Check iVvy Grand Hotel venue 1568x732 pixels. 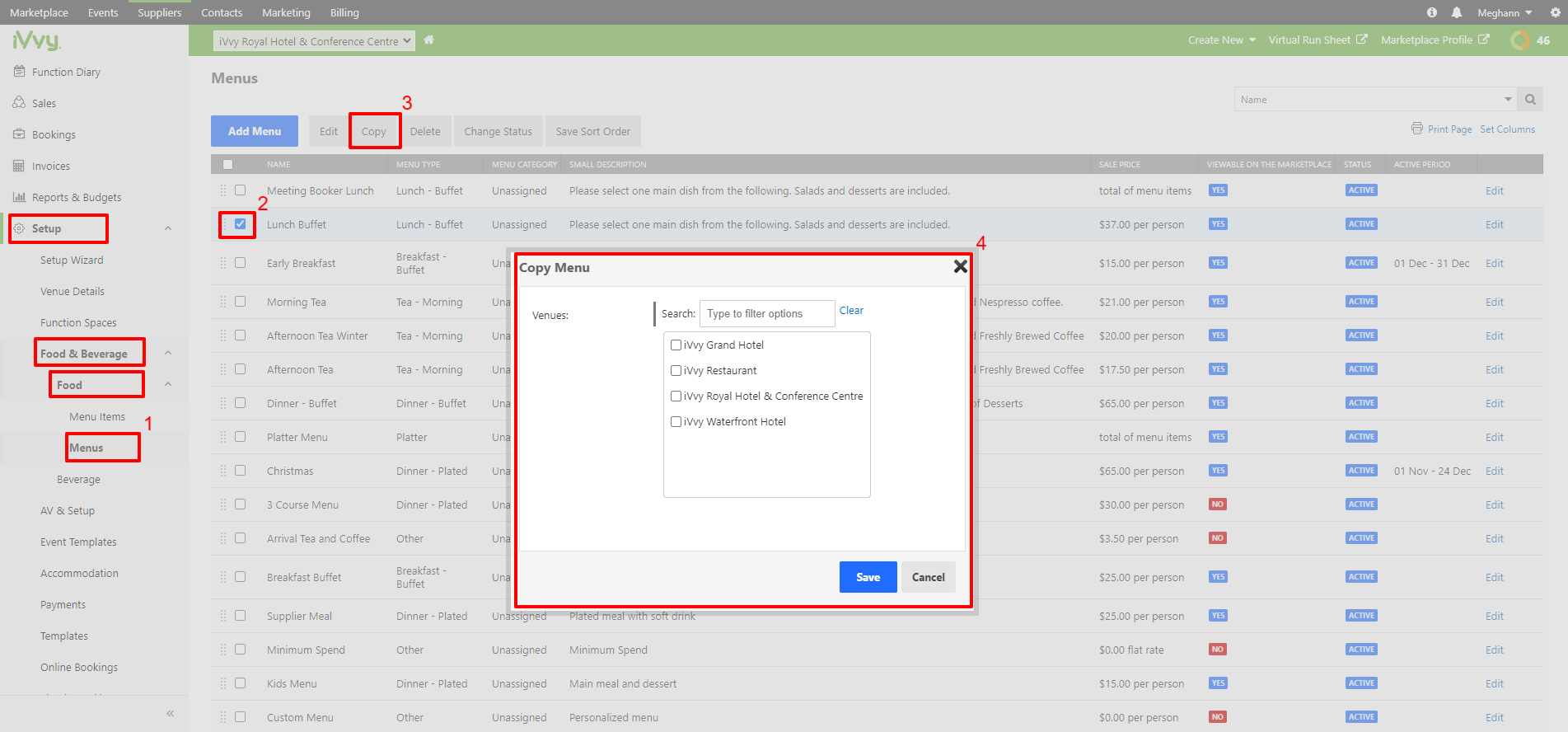pos(676,345)
